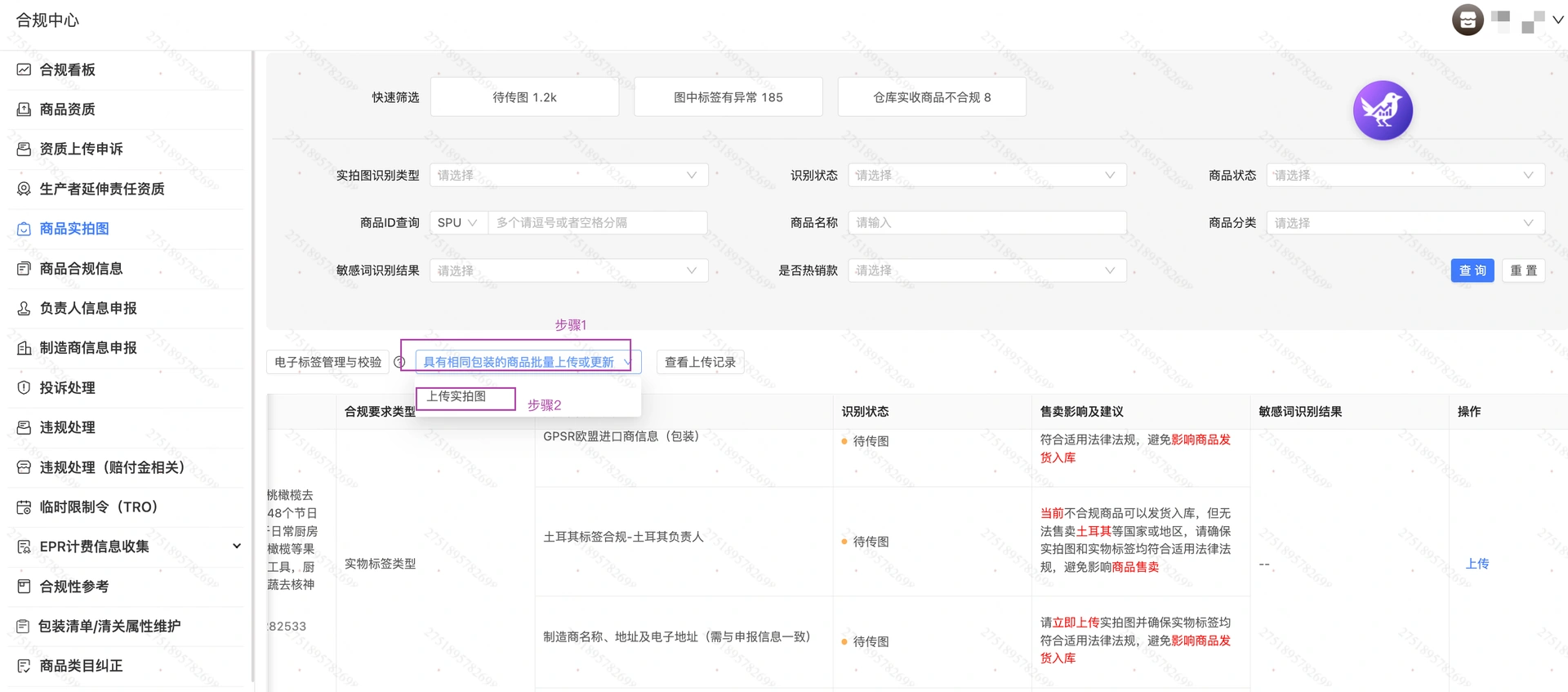Click the 负责人信息申报 sidebar icon
Viewport: 1568px width, 692px height.
24,308
